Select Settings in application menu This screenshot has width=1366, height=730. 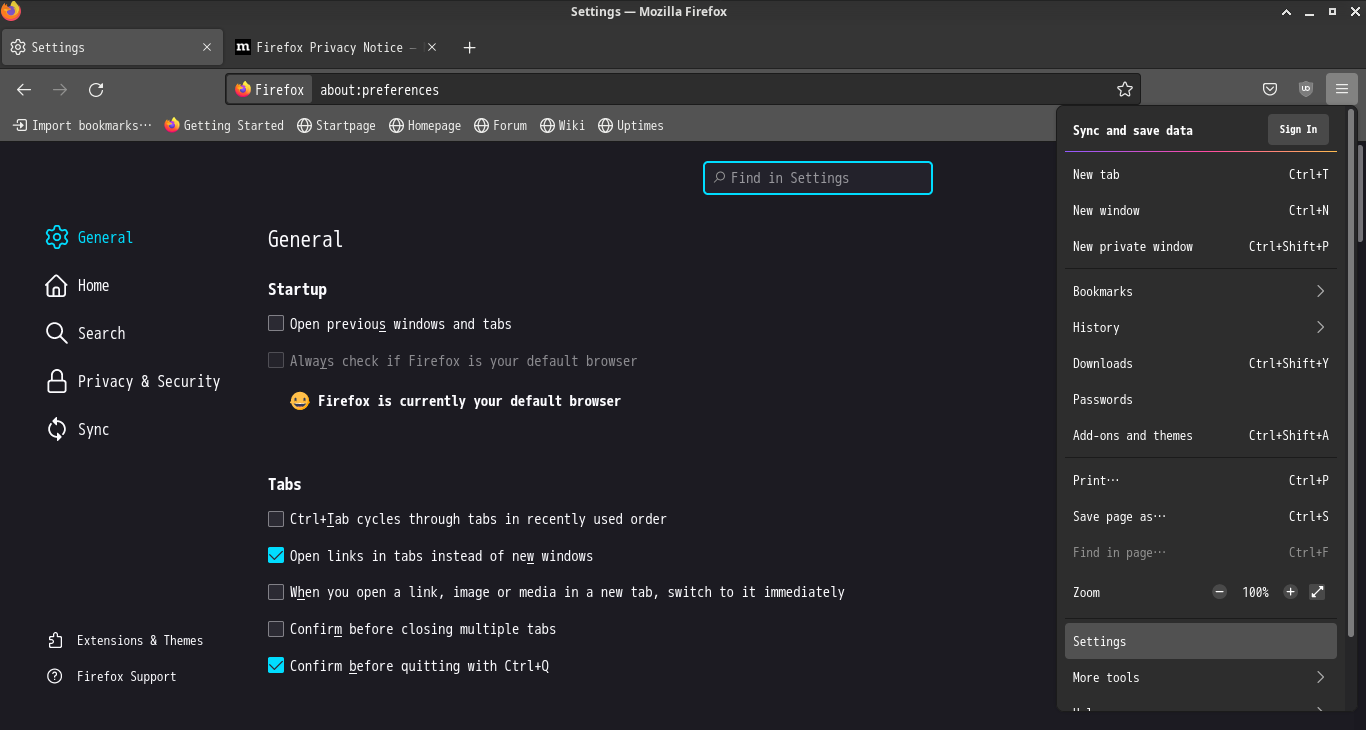[x=1200, y=641]
